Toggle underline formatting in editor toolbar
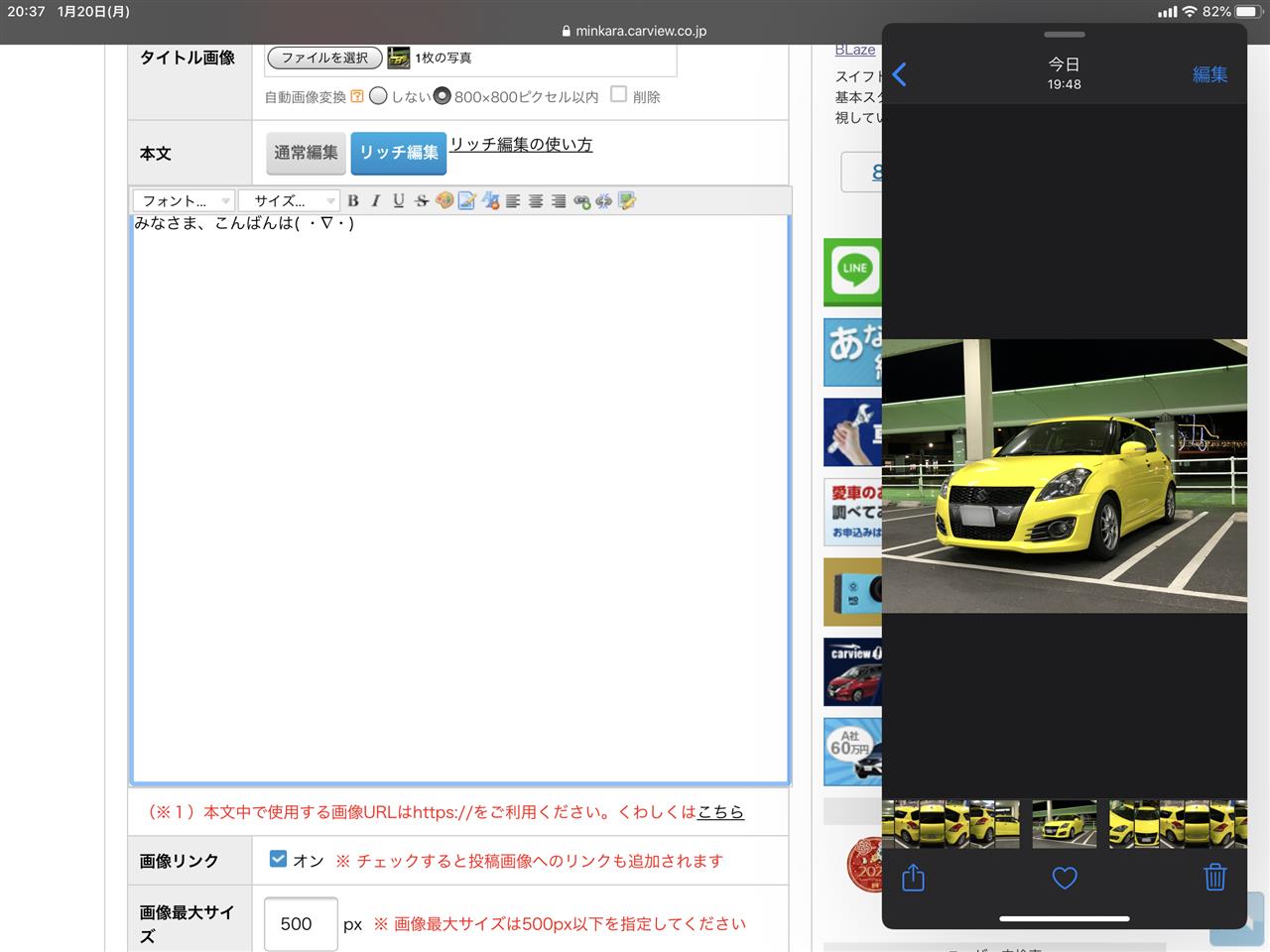The image size is (1270, 952). 398,200
